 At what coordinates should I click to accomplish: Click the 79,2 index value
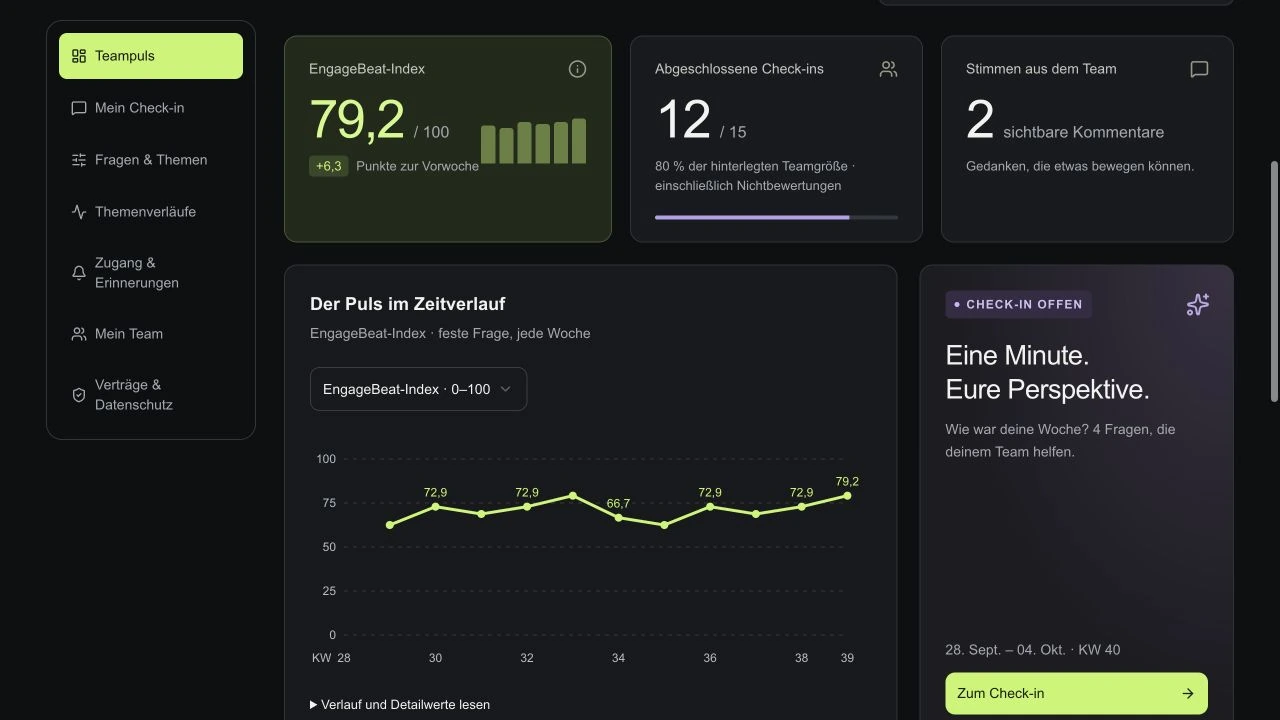coord(357,119)
